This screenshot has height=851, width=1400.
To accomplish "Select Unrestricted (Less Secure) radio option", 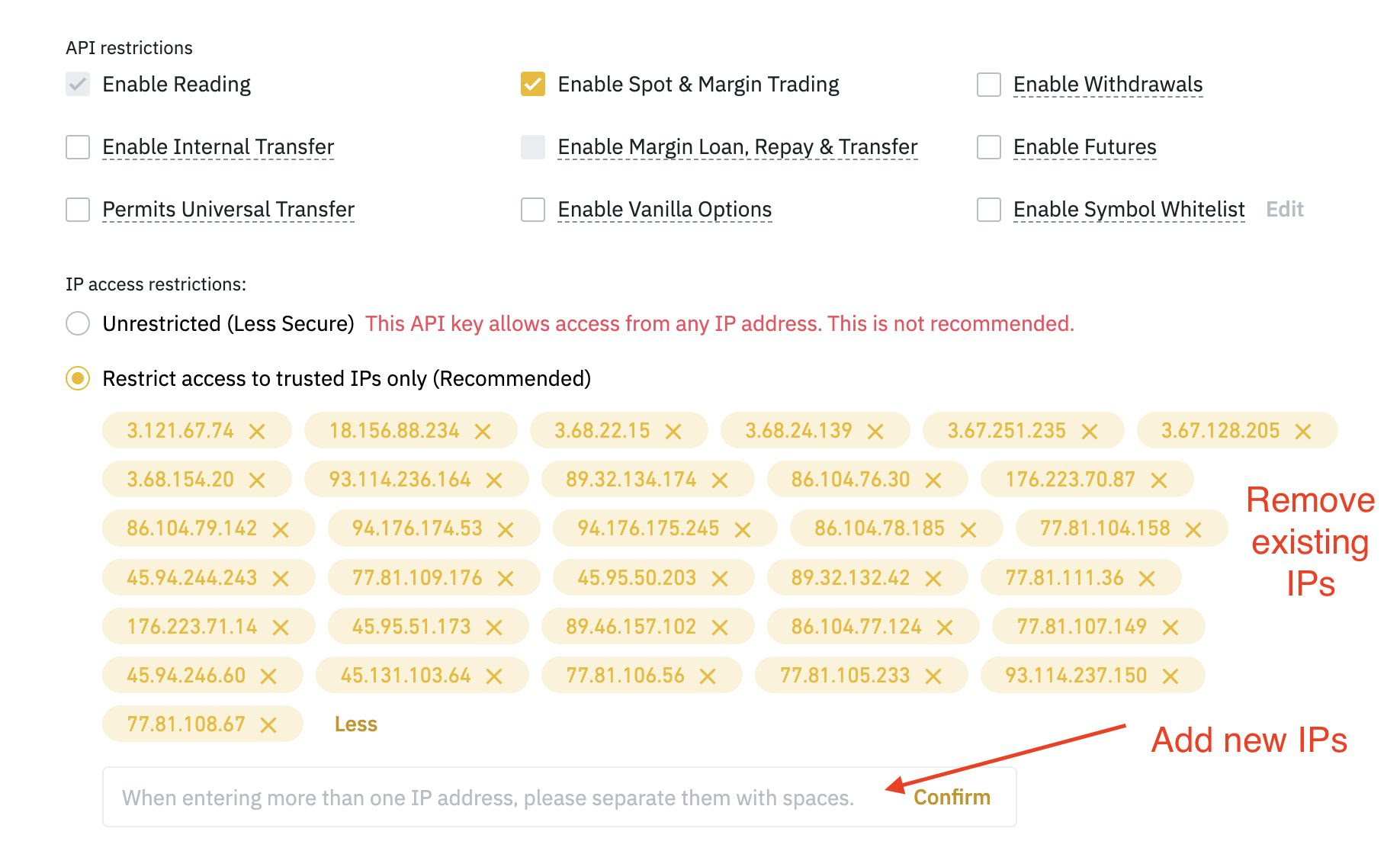I will (x=78, y=323).
